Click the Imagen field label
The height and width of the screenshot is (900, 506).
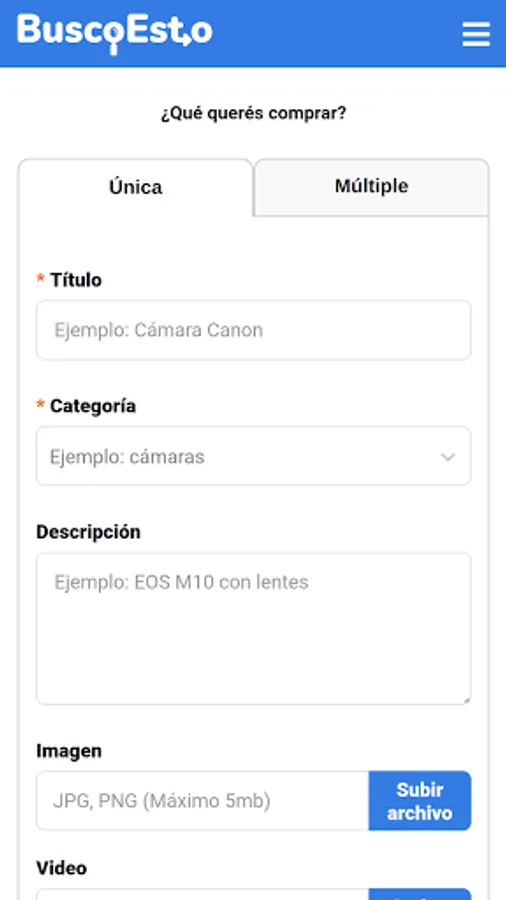(x=69, y=751)
